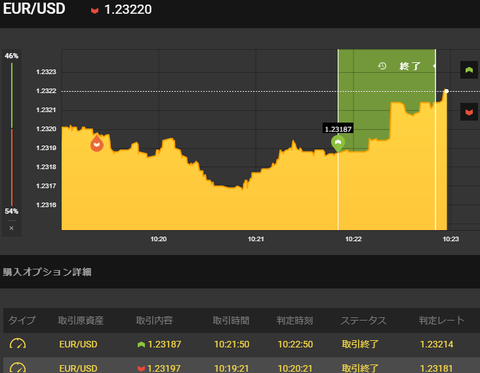Click the settlement rate 1.23181
The width and height of the screenshot is (480, 373).
pyautogui.click(x=437, y=368)
